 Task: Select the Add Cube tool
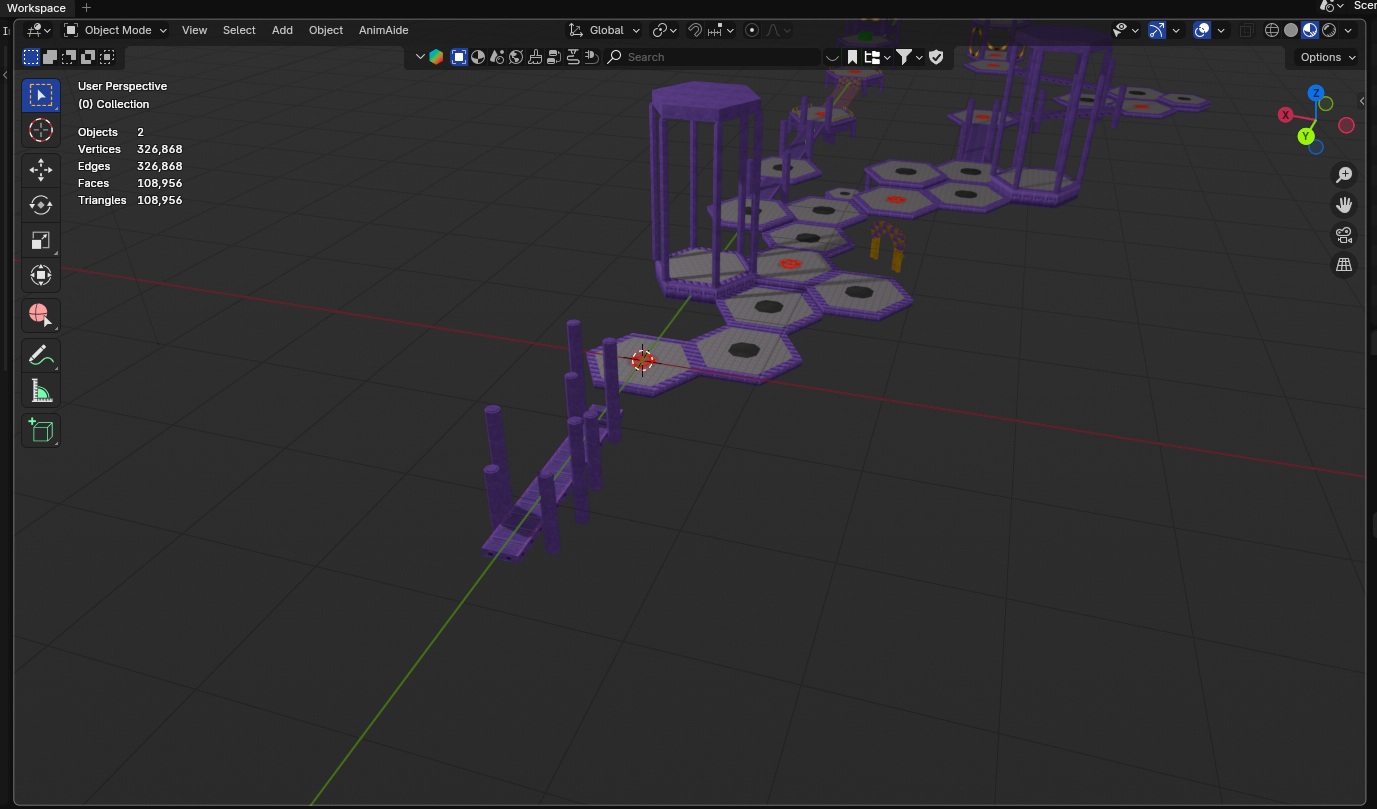point(40,430)
